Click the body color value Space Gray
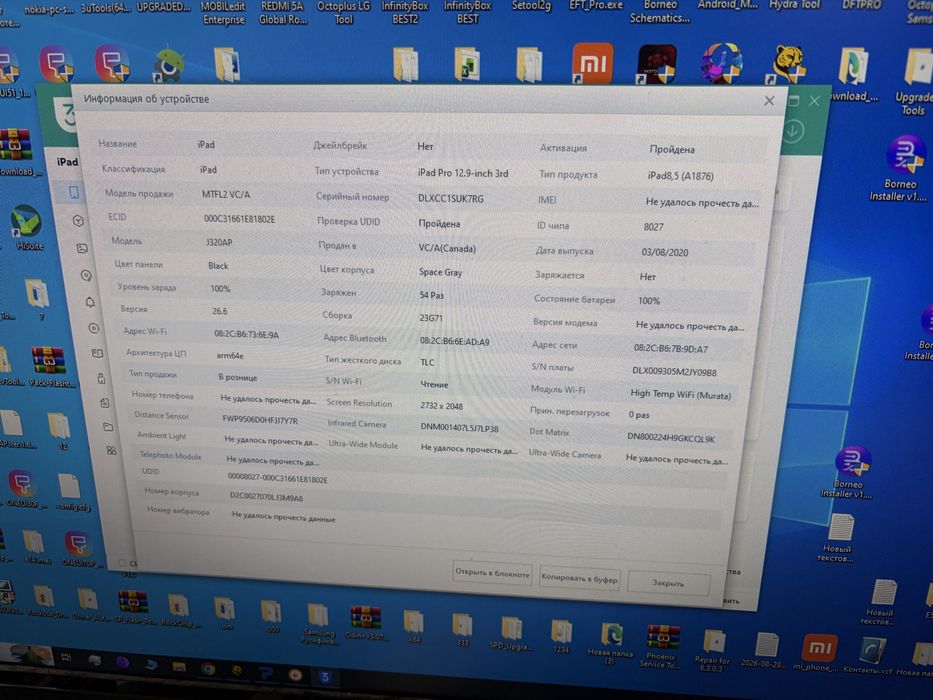 440,272
